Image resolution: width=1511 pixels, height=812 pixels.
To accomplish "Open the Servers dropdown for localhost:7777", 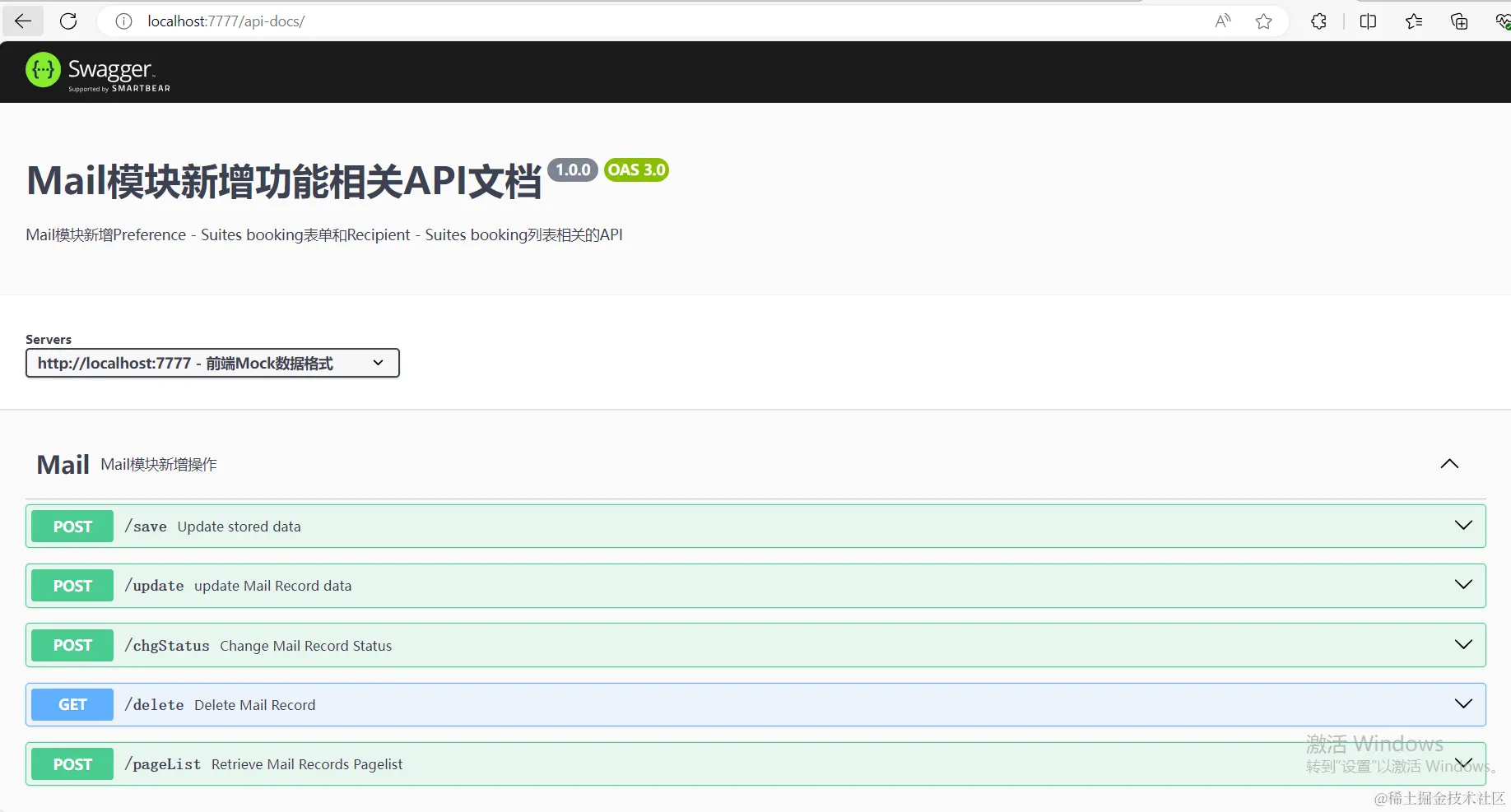I will 212,363.
